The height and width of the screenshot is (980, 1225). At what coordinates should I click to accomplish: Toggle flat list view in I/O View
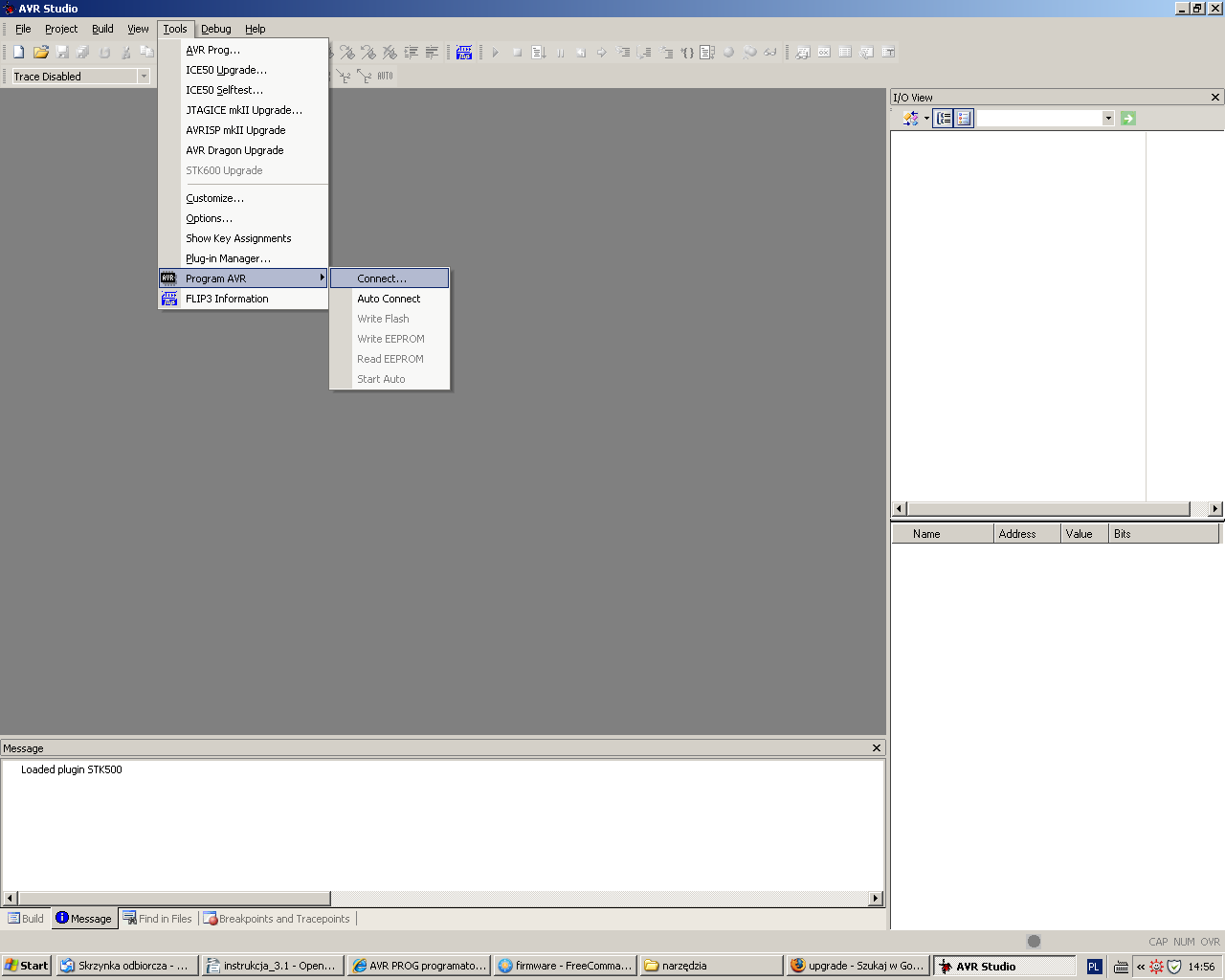pos(964,119)
